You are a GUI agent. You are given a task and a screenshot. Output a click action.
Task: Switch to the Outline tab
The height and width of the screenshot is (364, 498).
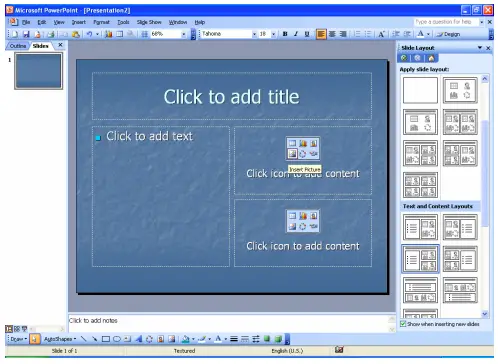point(17,46)
